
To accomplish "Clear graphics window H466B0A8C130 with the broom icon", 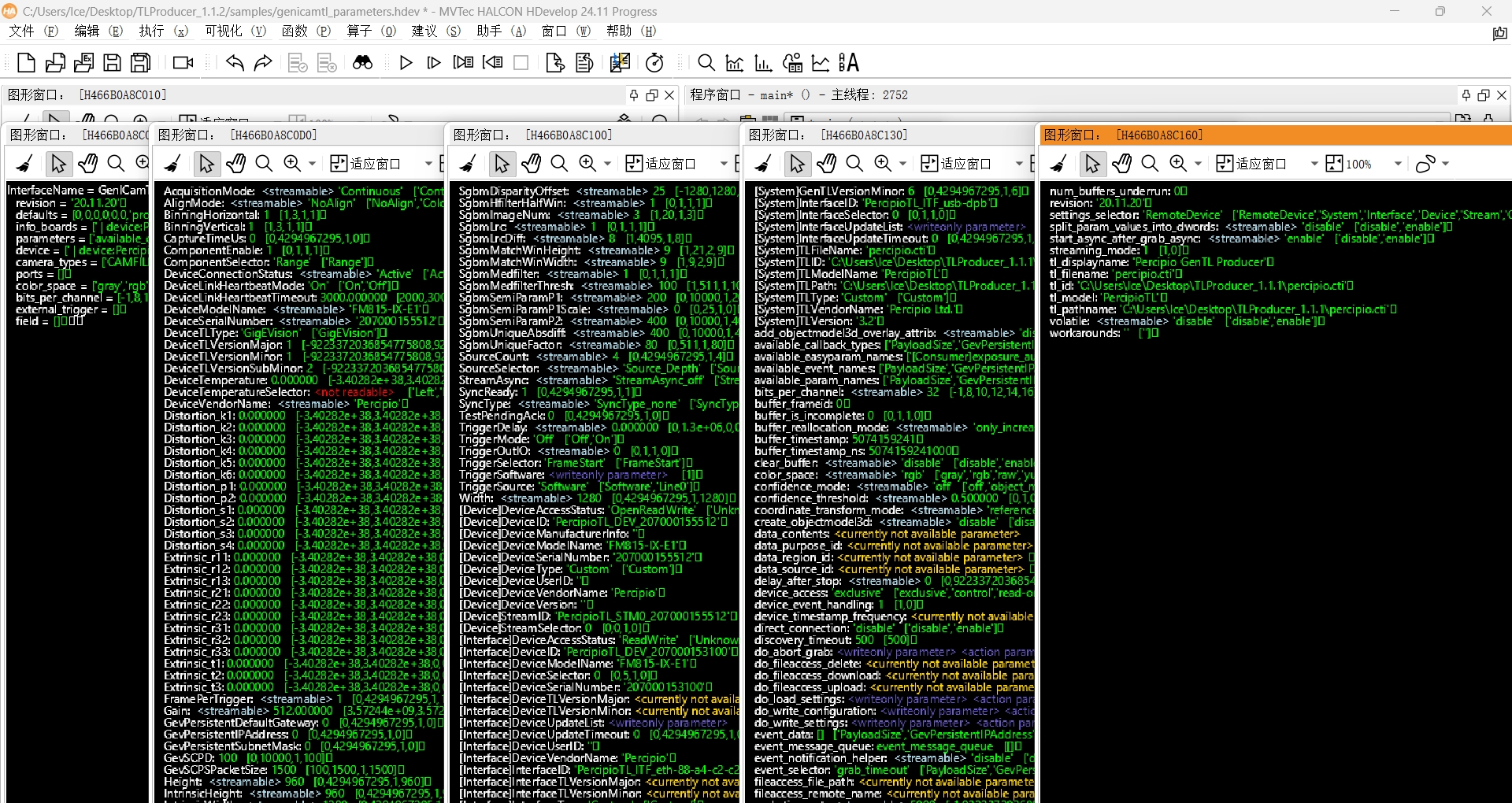I will coord(764,164).
